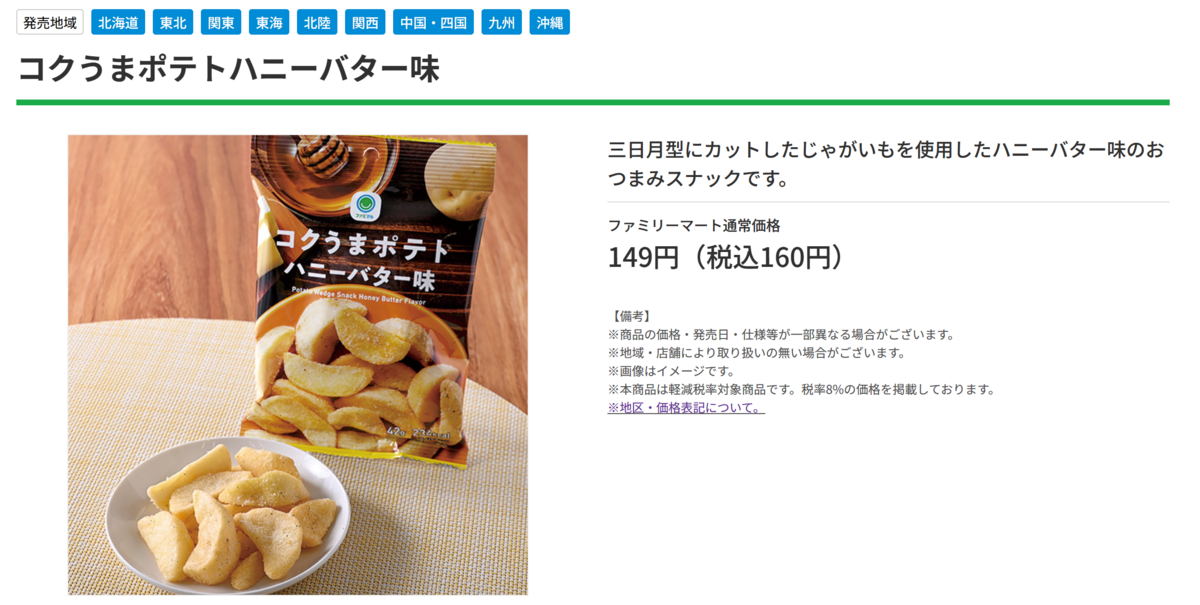Image resolution: width=1200 pixels, height=605 pixels.
Task: Open the ※地区・価格表記について link
Action: coord(686,408)
